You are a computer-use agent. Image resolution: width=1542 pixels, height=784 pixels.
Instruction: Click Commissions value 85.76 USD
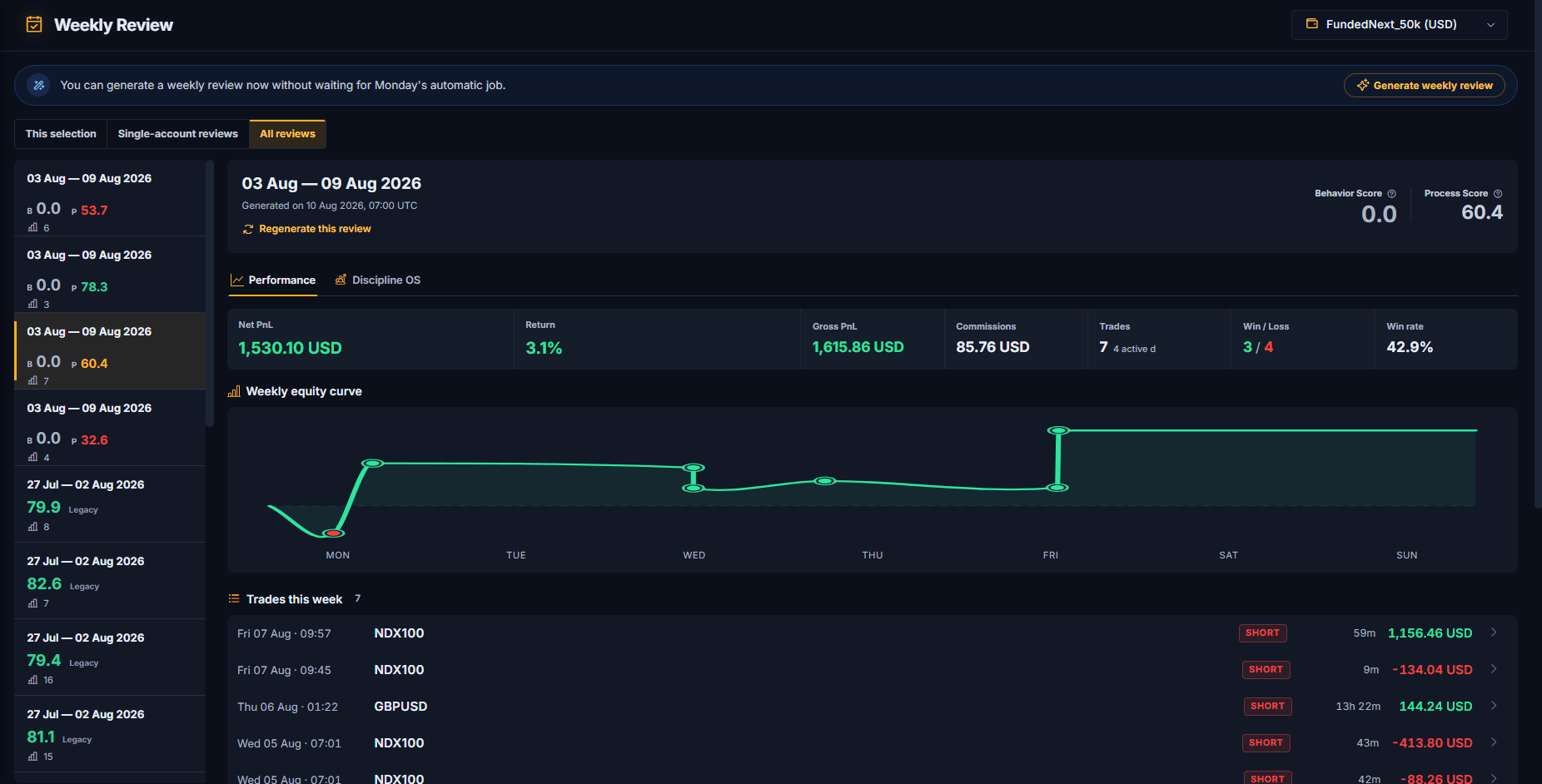click(992, 347)
